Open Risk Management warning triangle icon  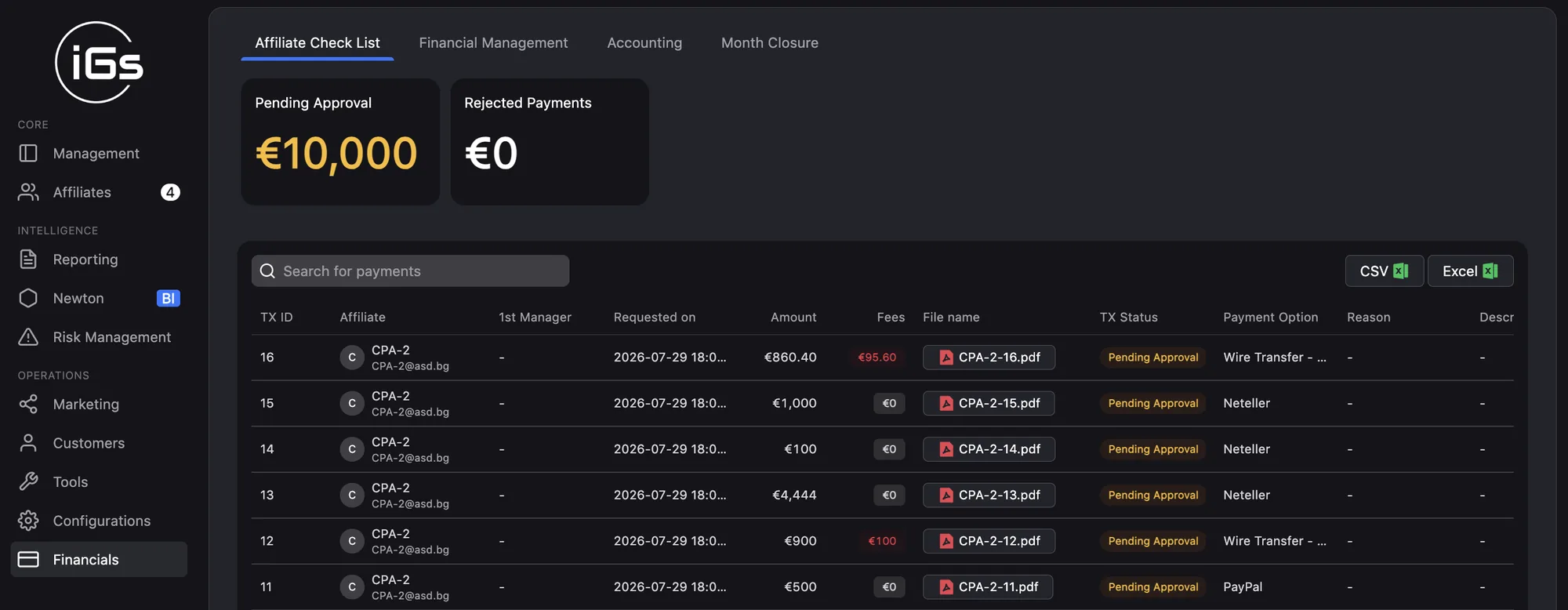click(x=28, y=337)
